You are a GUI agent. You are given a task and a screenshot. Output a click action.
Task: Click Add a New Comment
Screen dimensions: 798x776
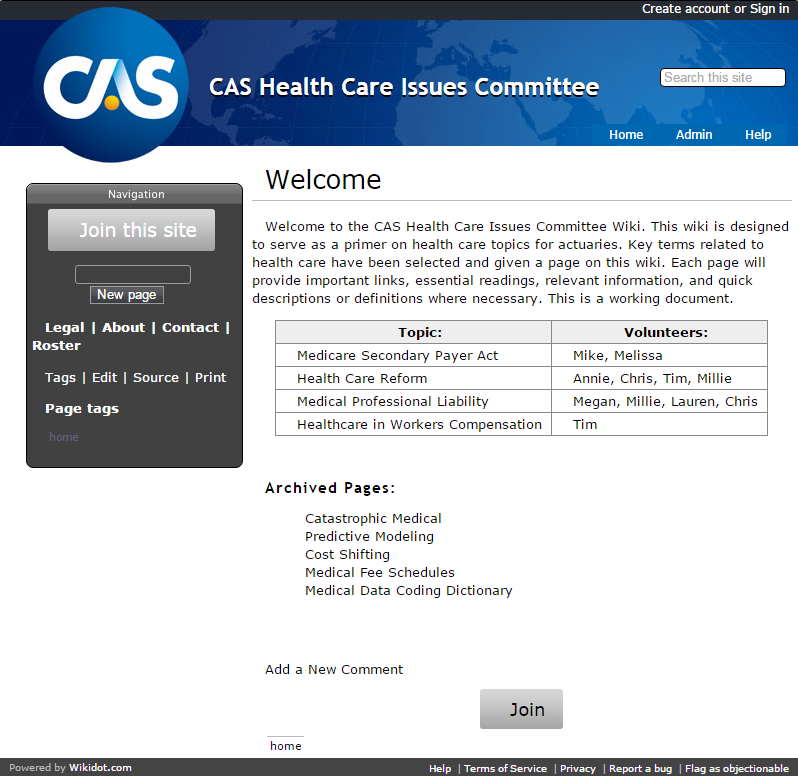coord(334,670)
